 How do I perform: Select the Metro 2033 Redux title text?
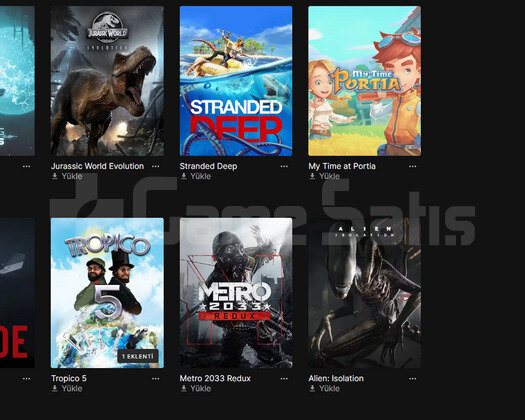[215, 378]
